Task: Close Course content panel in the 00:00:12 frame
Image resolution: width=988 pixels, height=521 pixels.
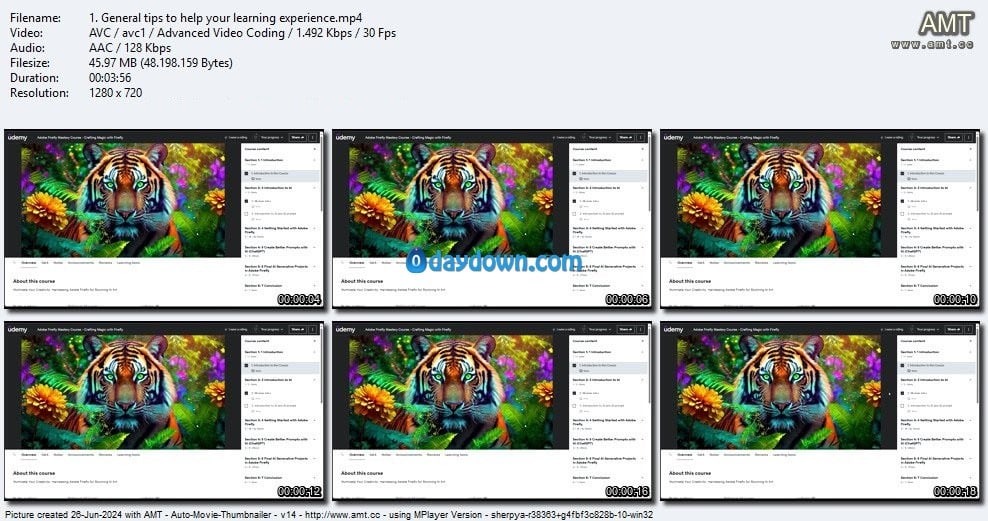Action: pos(315,341)
